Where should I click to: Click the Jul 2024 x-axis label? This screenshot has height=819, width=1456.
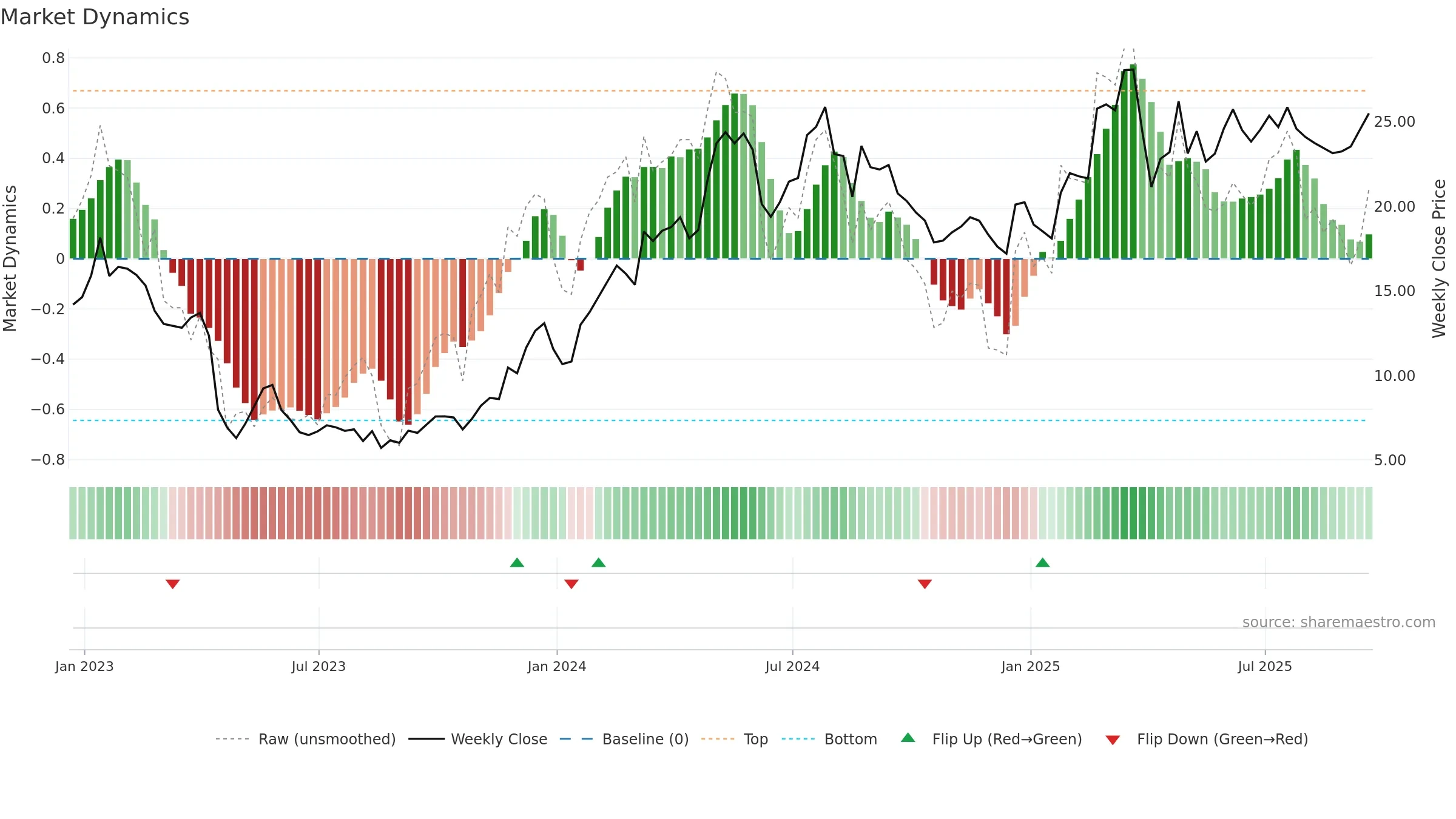[792, 666]
